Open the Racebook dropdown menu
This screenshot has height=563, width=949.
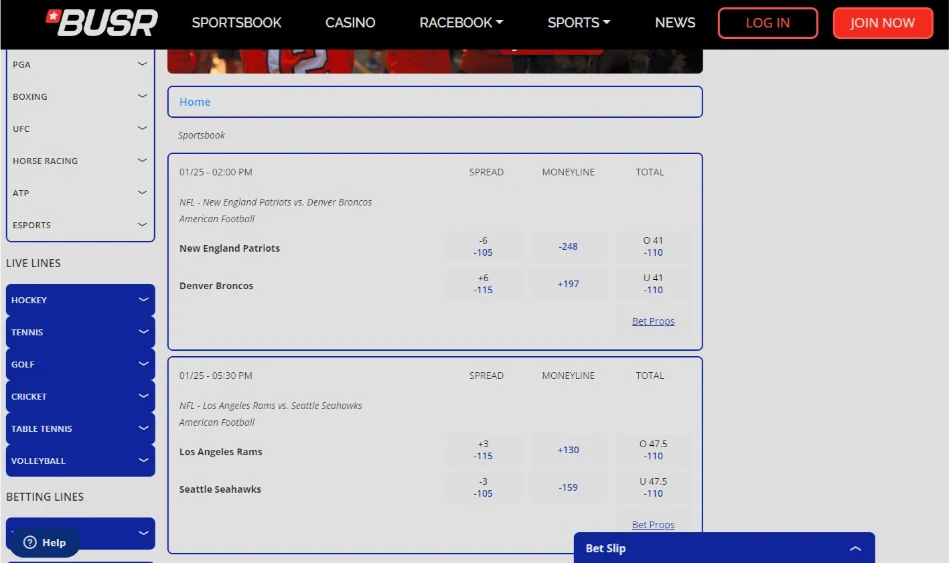pos(461,22)
